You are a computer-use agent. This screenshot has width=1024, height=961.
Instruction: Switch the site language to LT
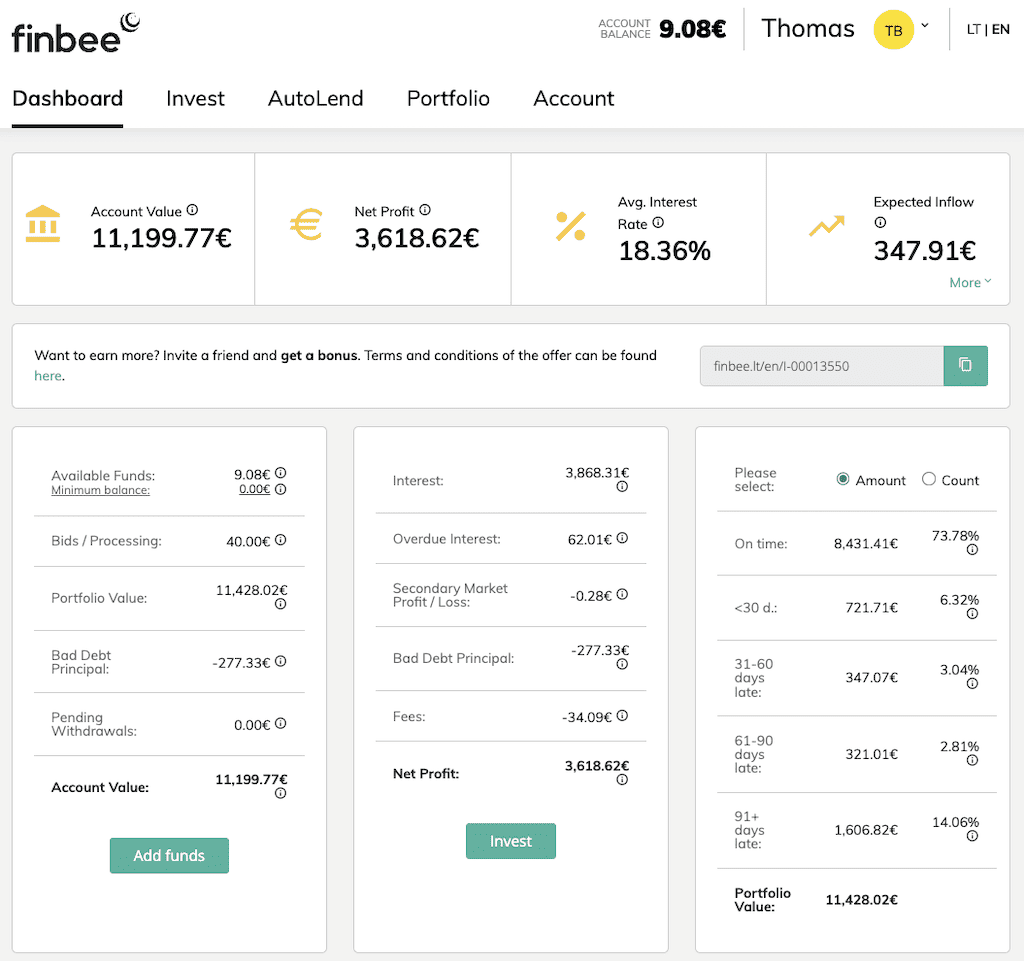[x=973, y=29]
